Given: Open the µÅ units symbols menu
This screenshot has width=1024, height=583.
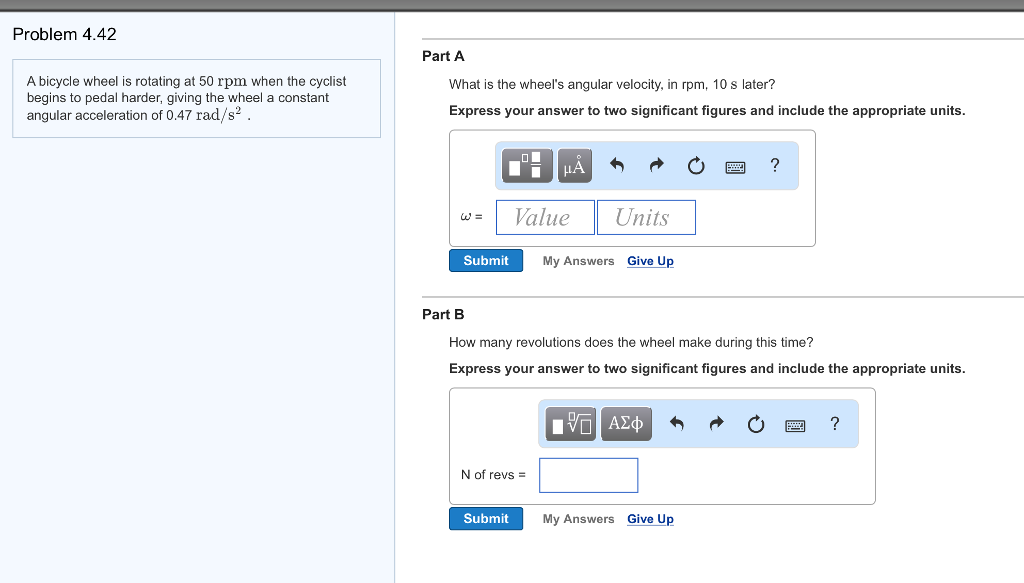Looking at the screenshot, I should (x=574, y=166).
